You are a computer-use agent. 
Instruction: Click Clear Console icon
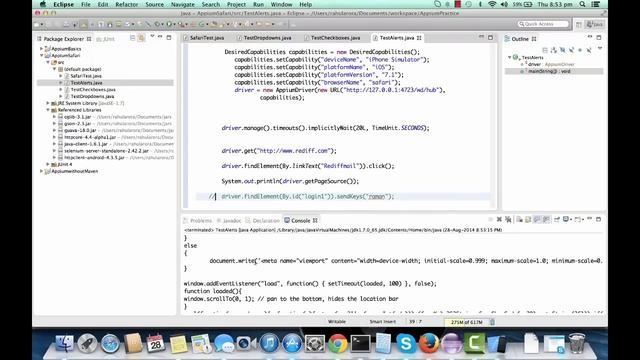click(519, 220)
